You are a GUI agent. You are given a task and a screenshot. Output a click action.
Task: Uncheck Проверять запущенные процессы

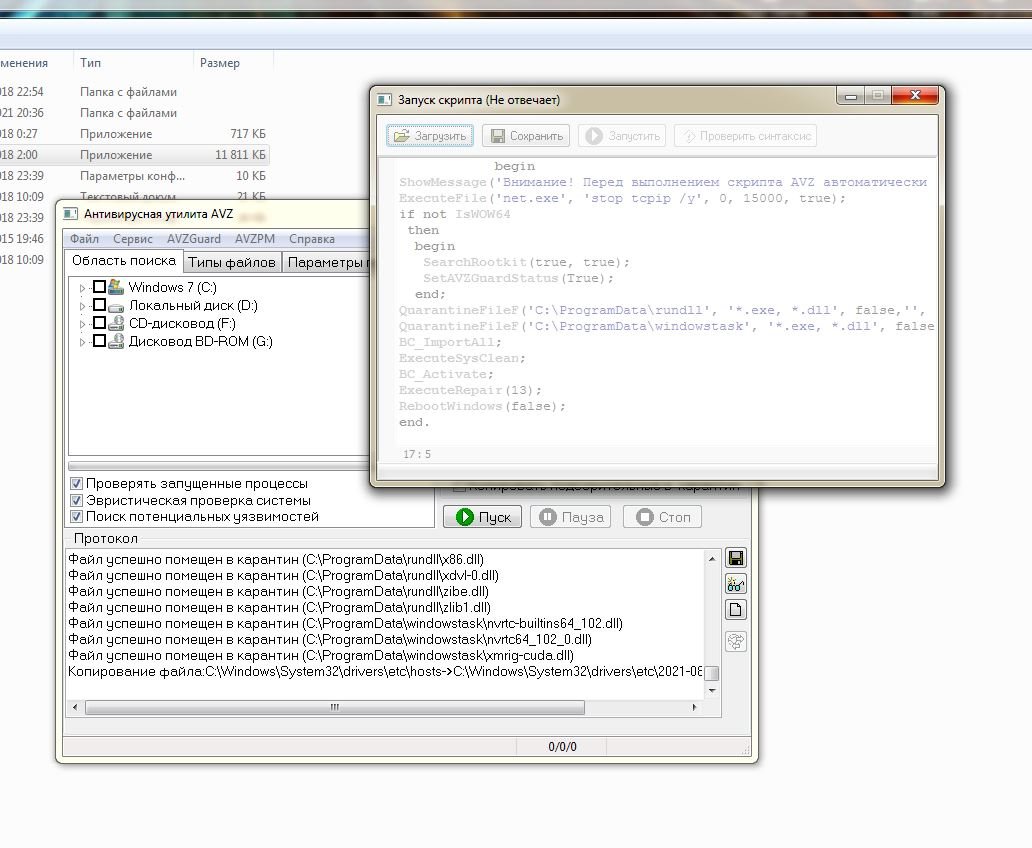76,483
